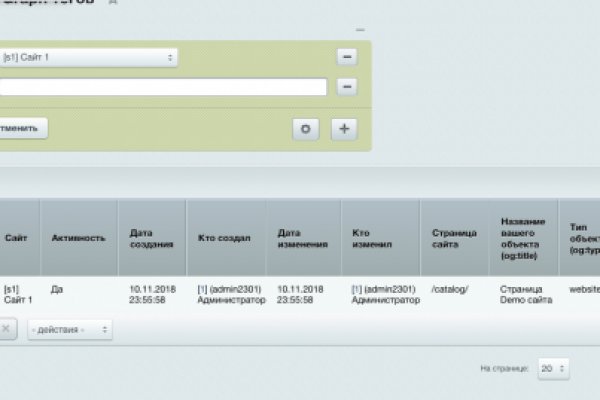Click the X button beside actions dropdown

click(5, 329)
